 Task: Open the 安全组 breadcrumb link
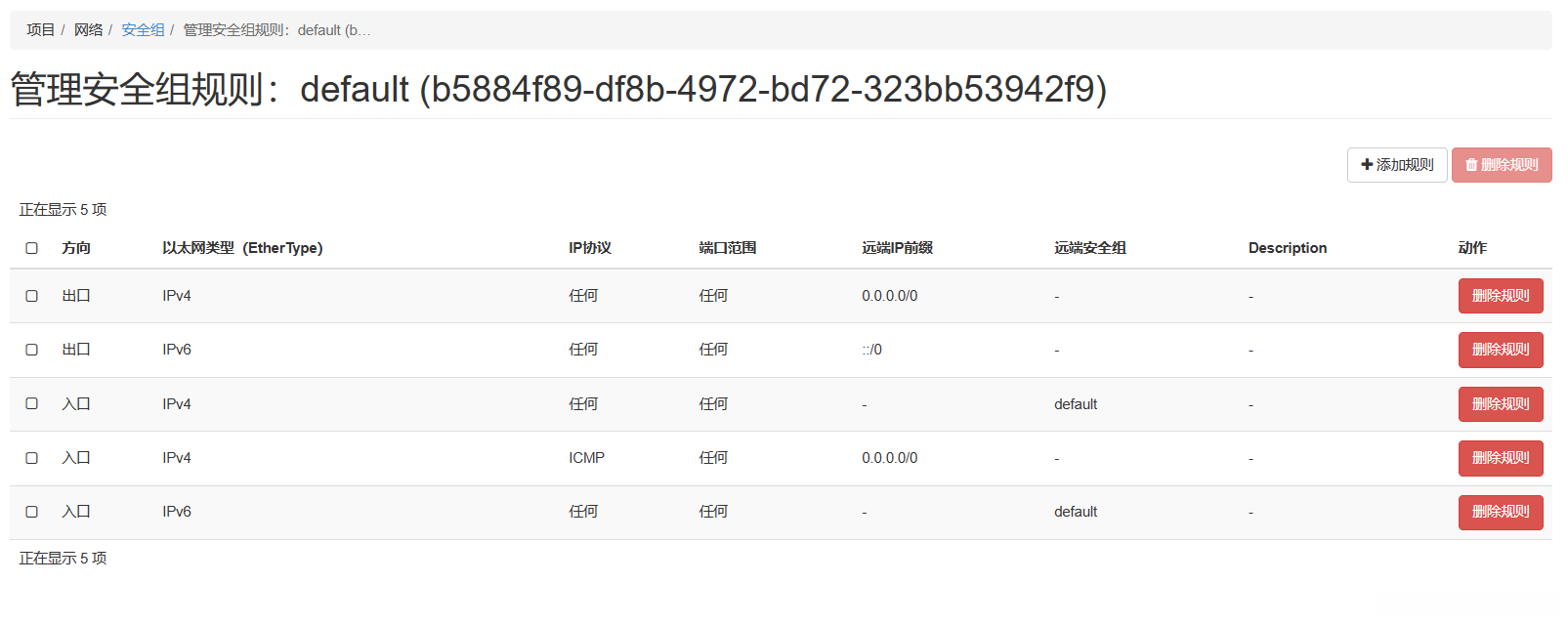pyautogui.click(x=143, y=30)
